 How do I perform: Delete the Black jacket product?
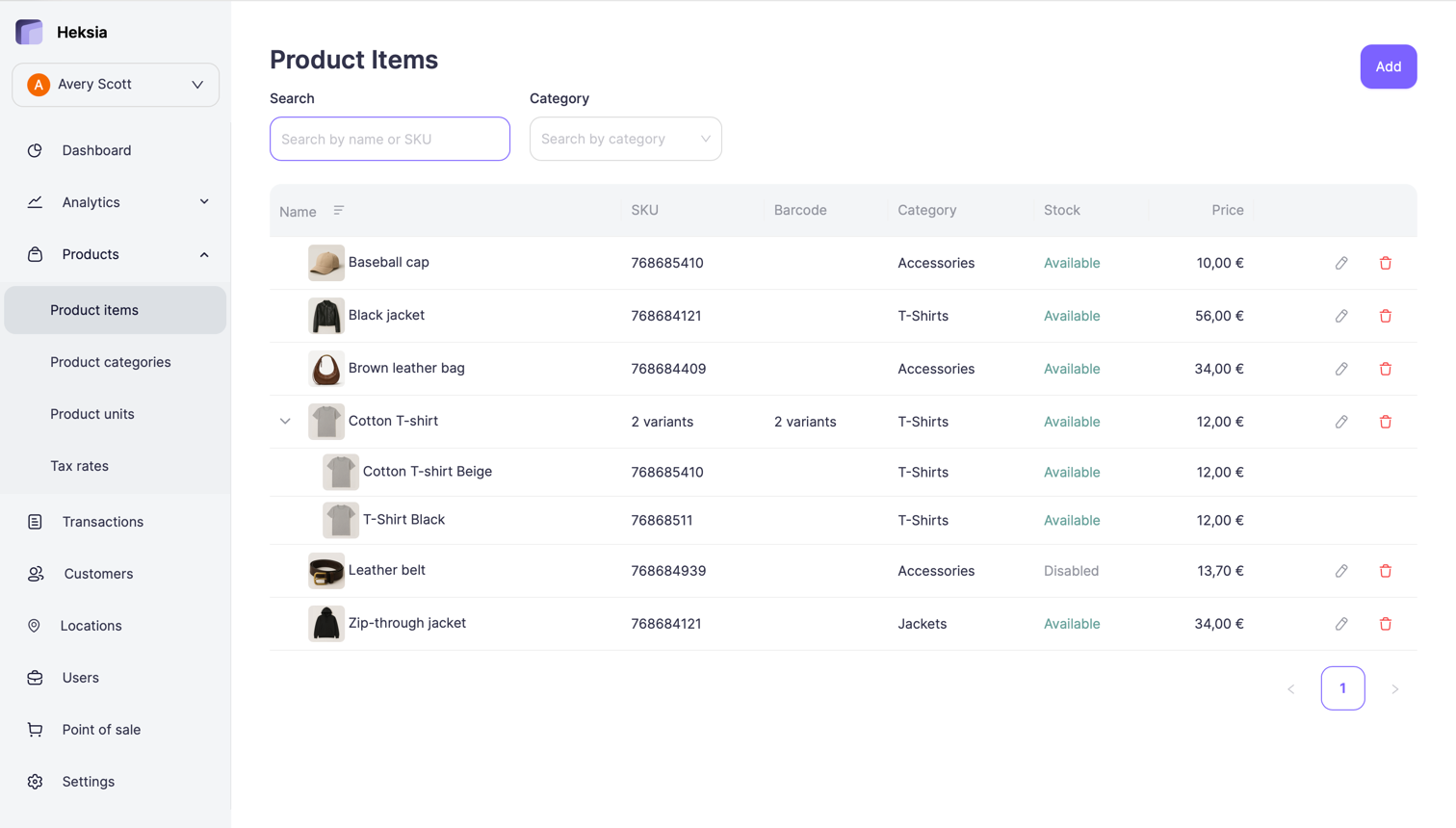(x=1385, y=316)
